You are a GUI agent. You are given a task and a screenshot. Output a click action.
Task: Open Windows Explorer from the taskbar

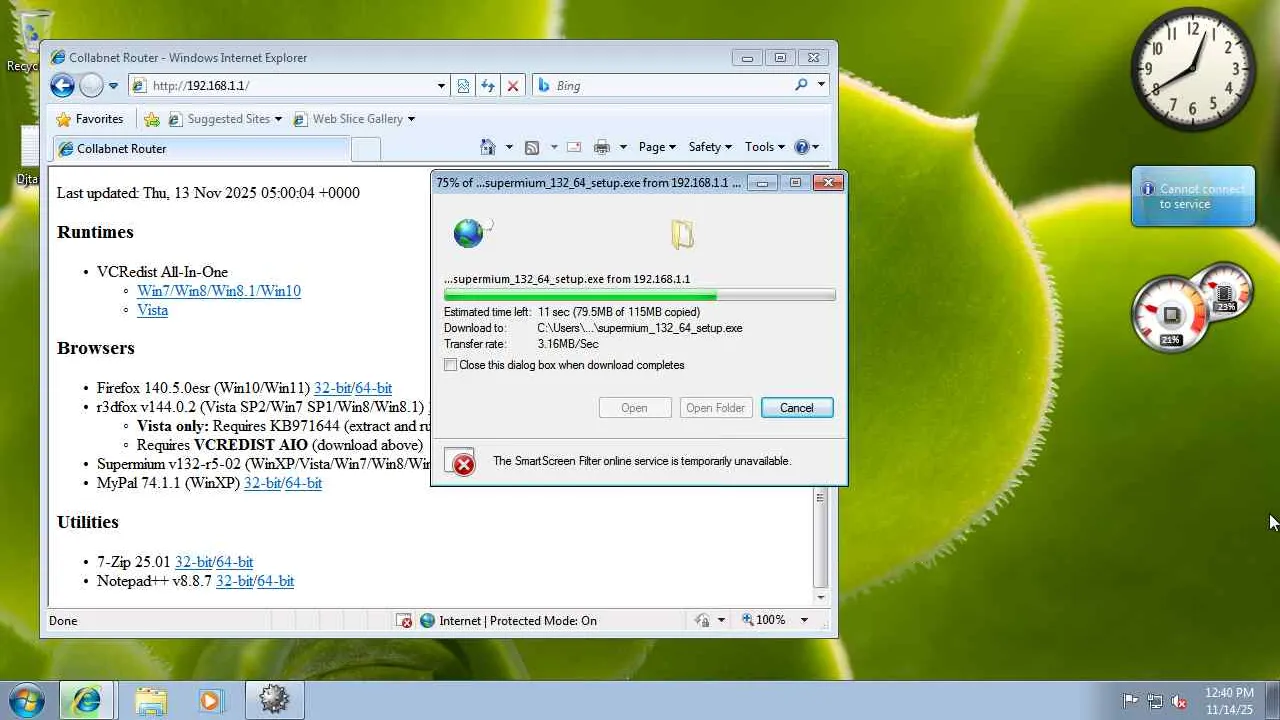pos(150,700)
